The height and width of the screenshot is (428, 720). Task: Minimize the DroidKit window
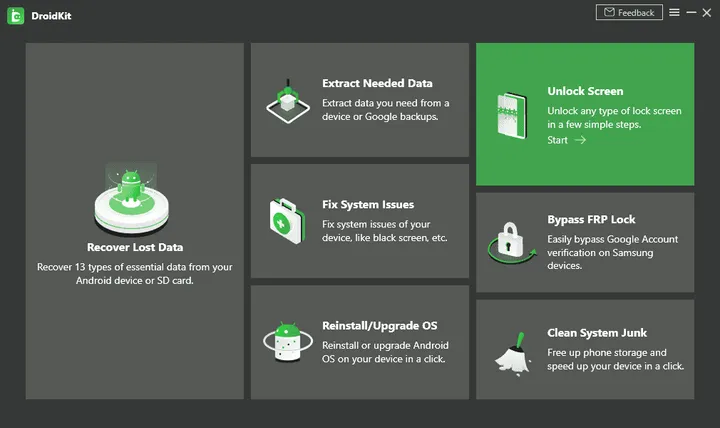[690, 12]
